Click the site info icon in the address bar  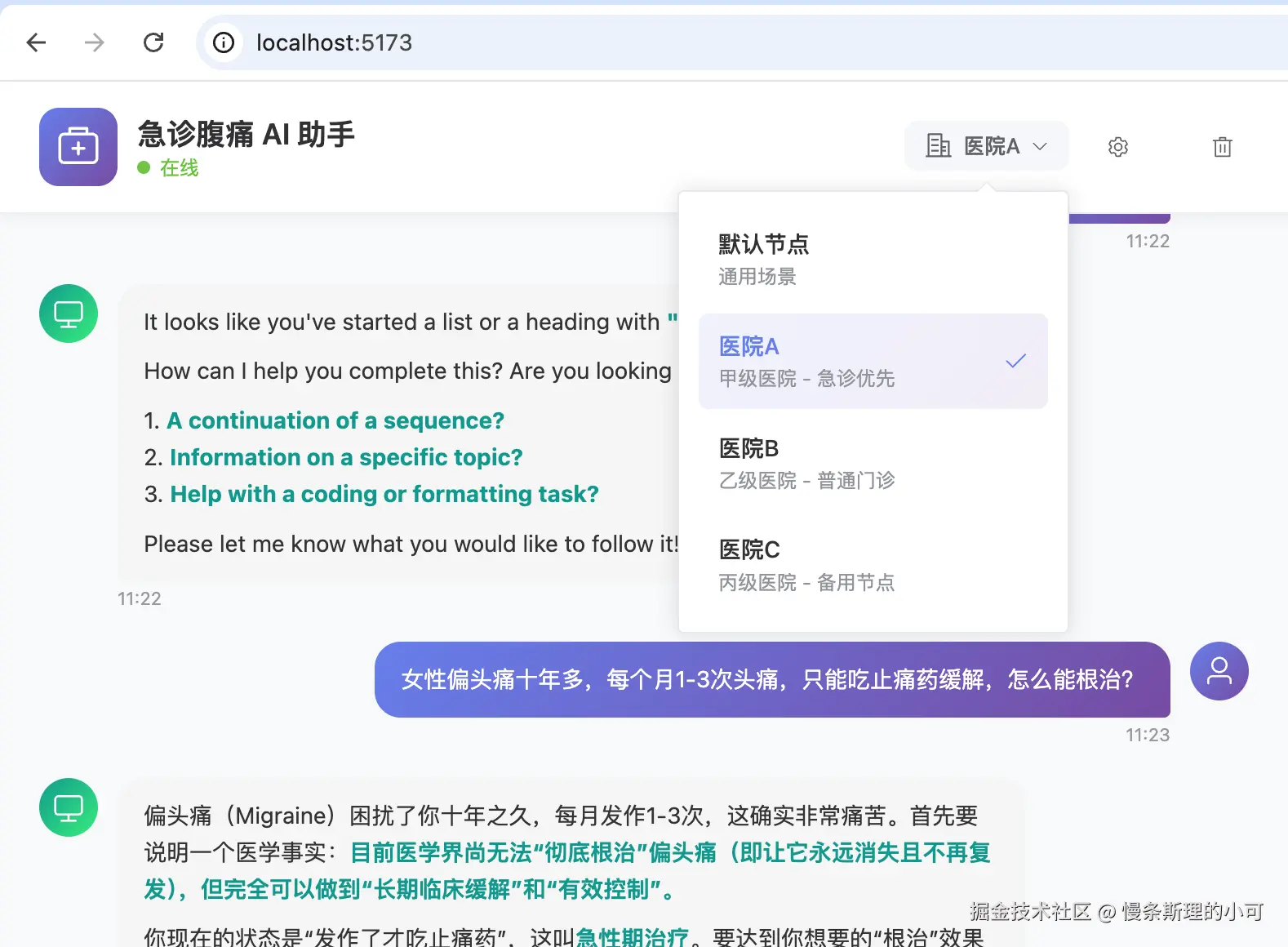(224, 42)
